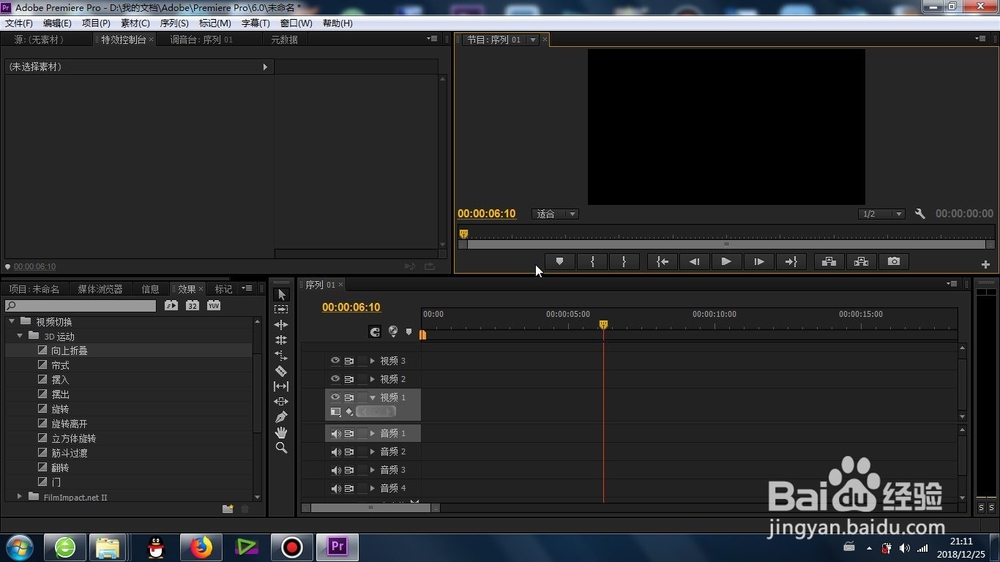Collapse the 3D 运动 folder
The width and height of the screenshot is (1000, 562).
20,336
